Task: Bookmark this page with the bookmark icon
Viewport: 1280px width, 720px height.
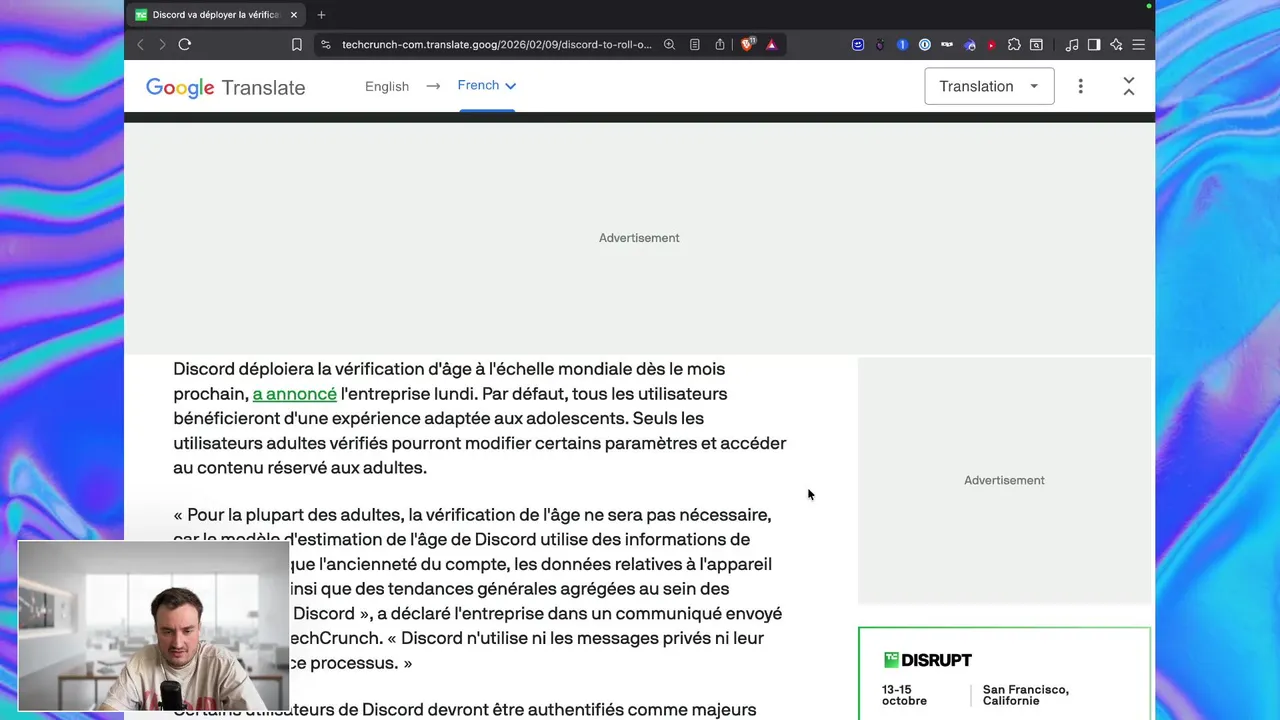Action: point(297,45)
